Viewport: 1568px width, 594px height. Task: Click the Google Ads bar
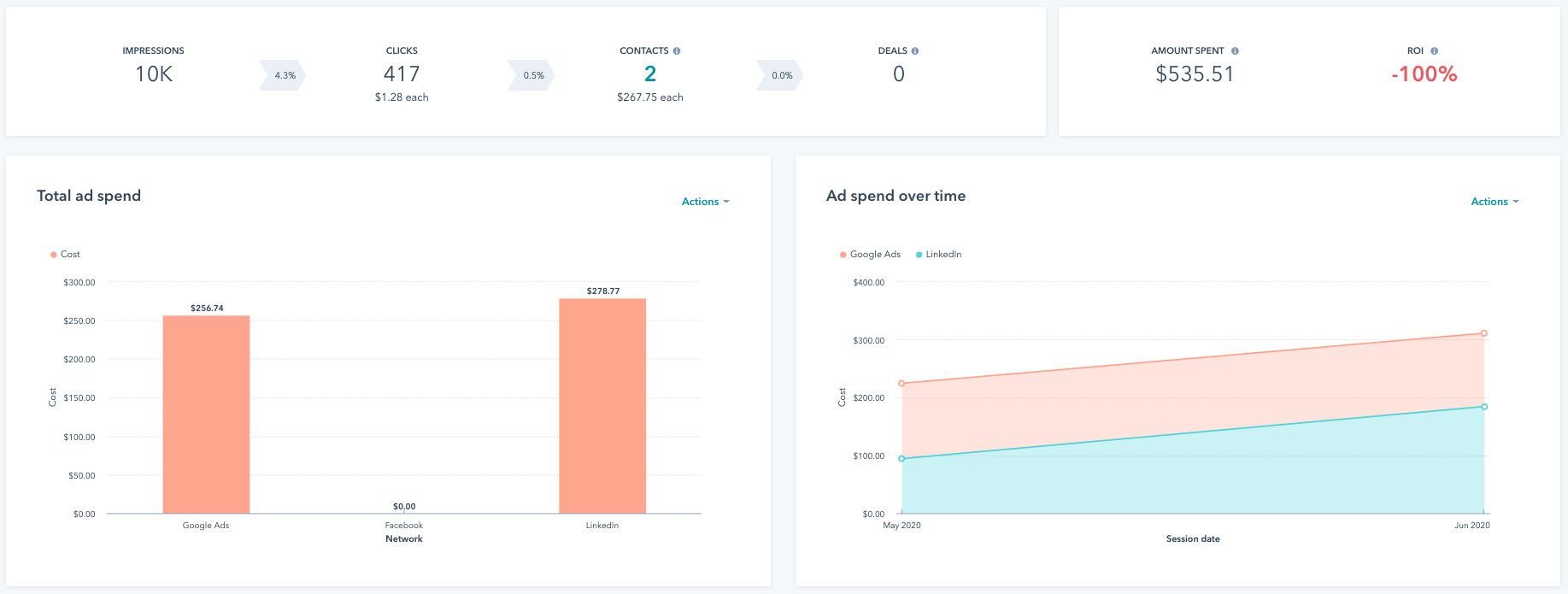[206, 415]
